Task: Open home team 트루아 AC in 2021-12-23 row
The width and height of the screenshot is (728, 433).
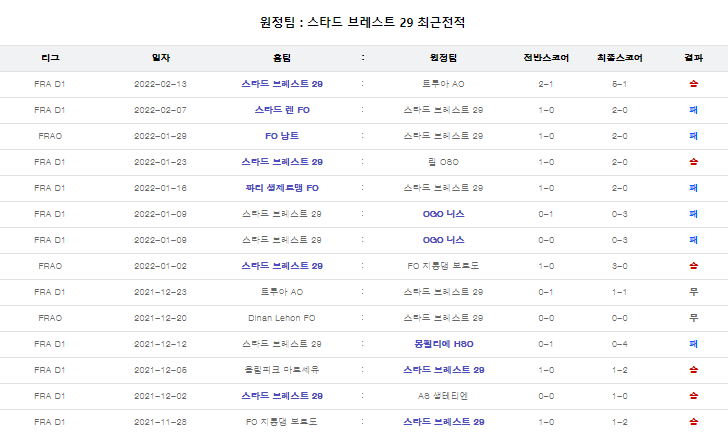Action: click(x=282, y=292)
